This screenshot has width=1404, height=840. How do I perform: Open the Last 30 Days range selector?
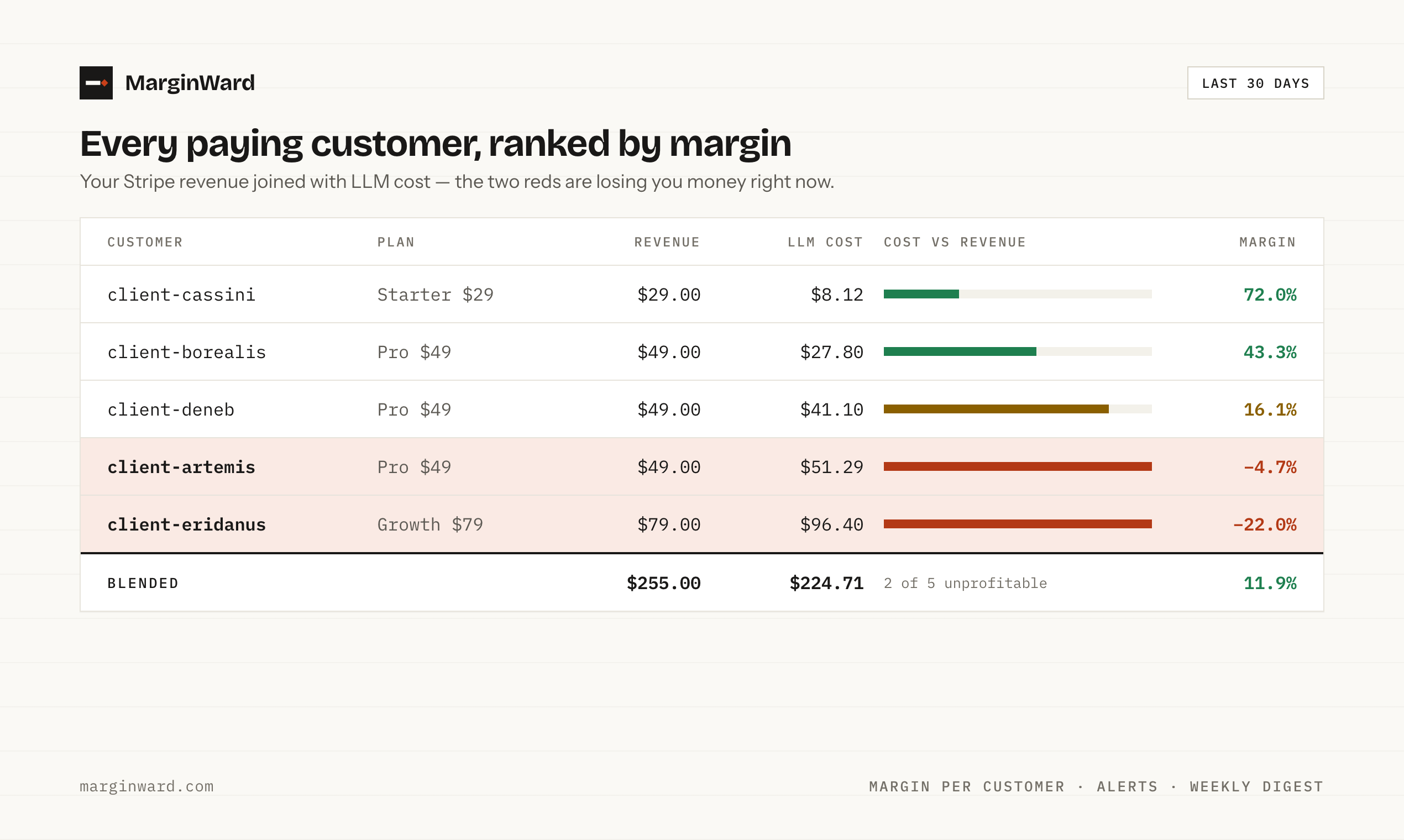(1255, 83)
